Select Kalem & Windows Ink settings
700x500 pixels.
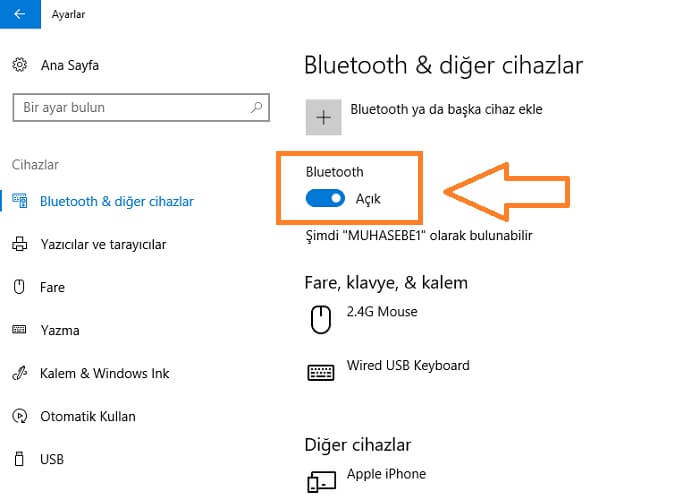tap(104, 373)
